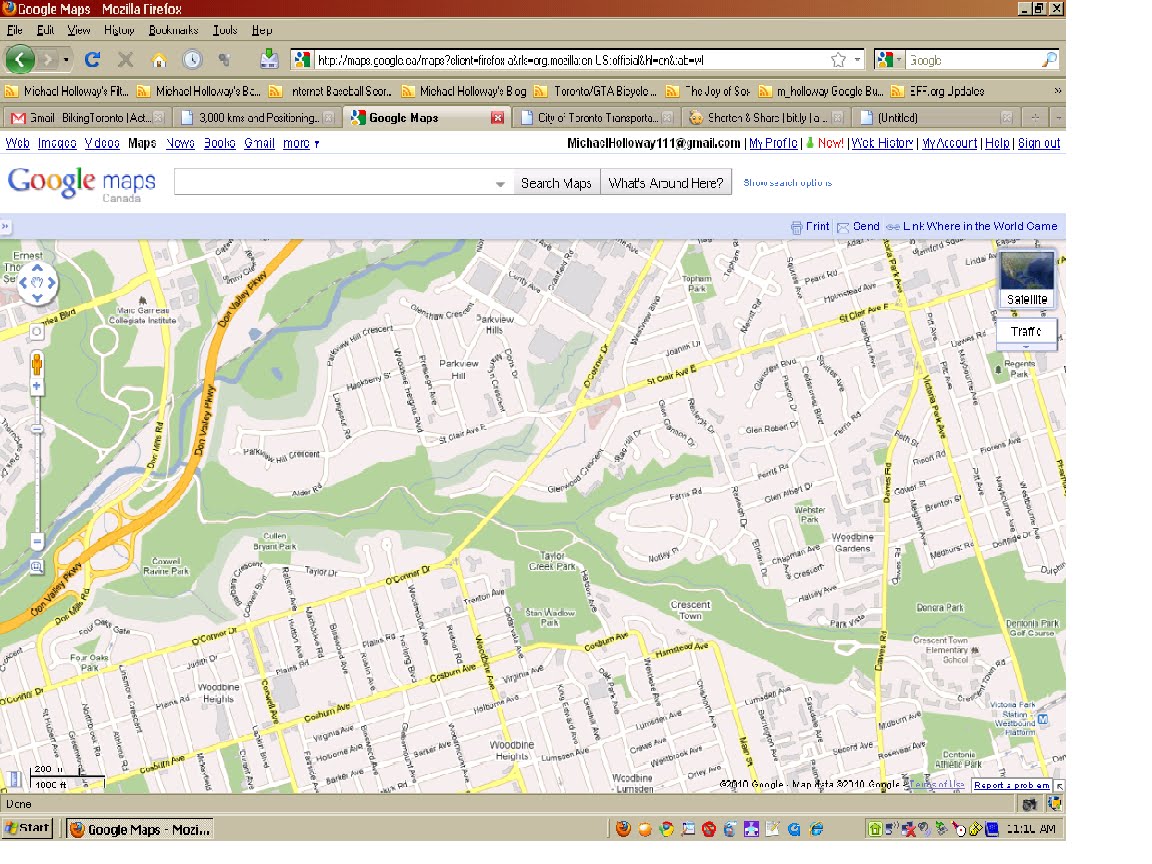Open the Home page icon
The height and width of the screenshot is (864, 1152).
pyautogui.click(x=159, y=60)
